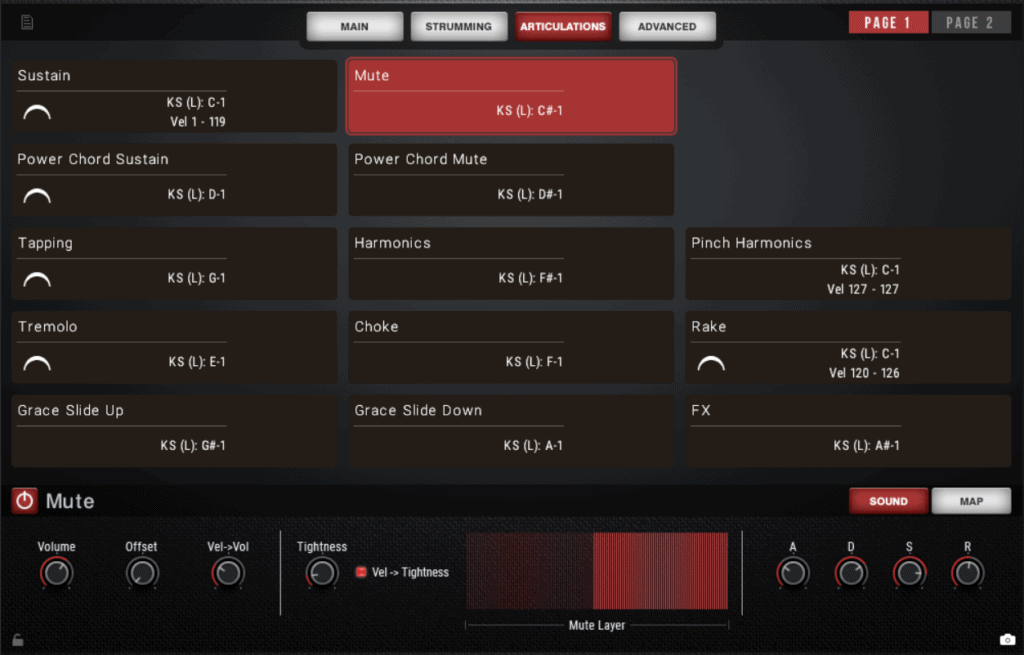The image size is (1024, 655).
Task: Click the Volume knob
Action: [x=57, y=573]
